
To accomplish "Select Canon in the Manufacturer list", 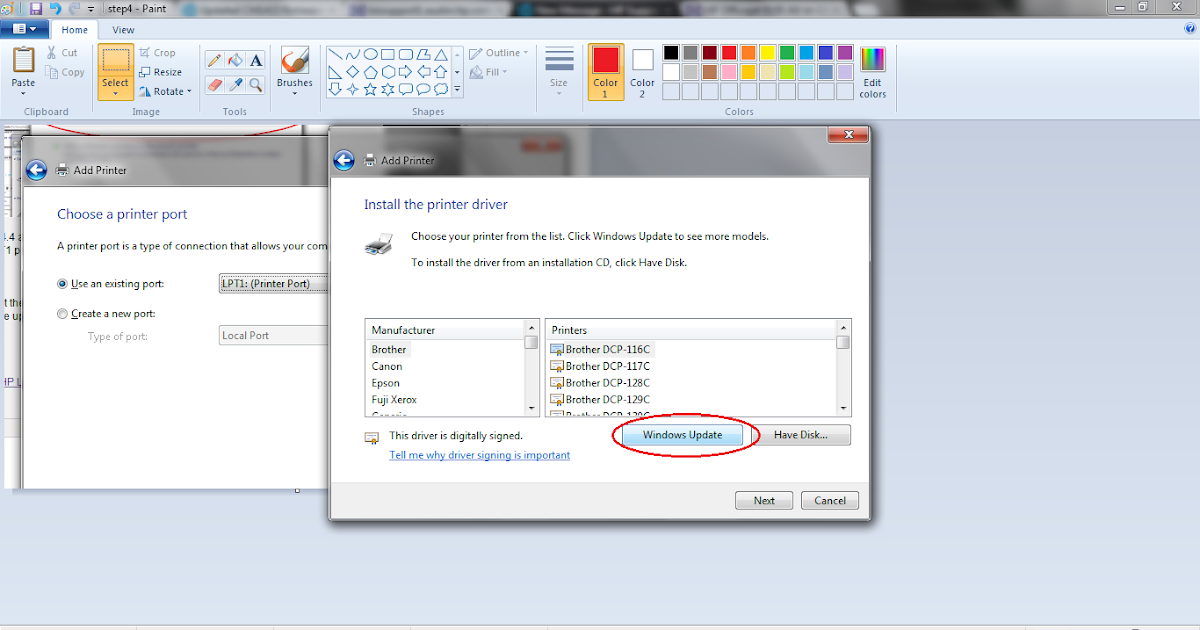I will 387,366.
